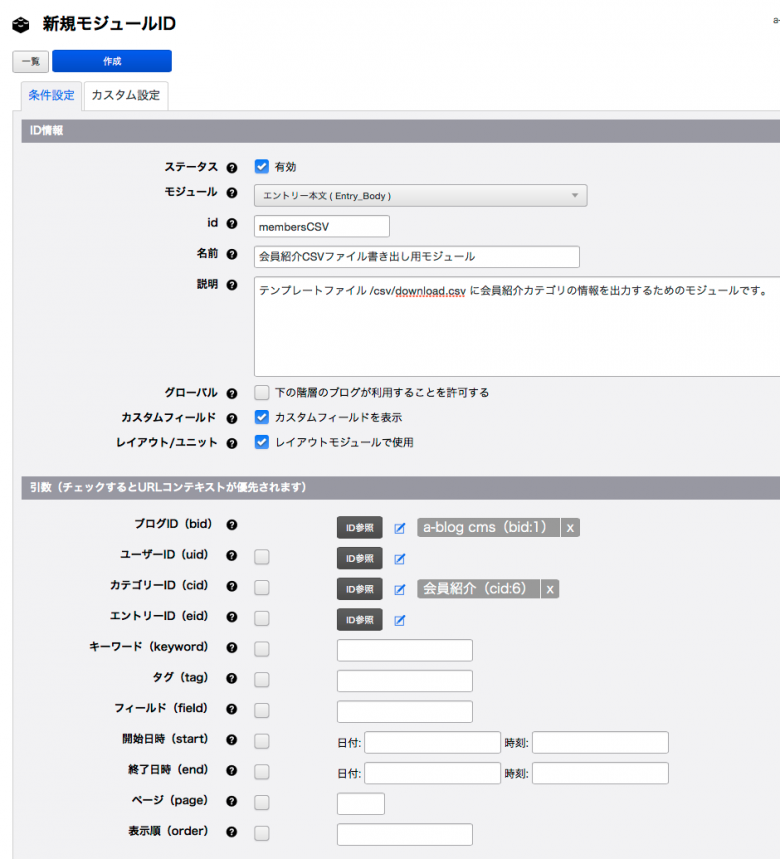Click the edit pencil icon for カテゴリーID

click(399, 589)
